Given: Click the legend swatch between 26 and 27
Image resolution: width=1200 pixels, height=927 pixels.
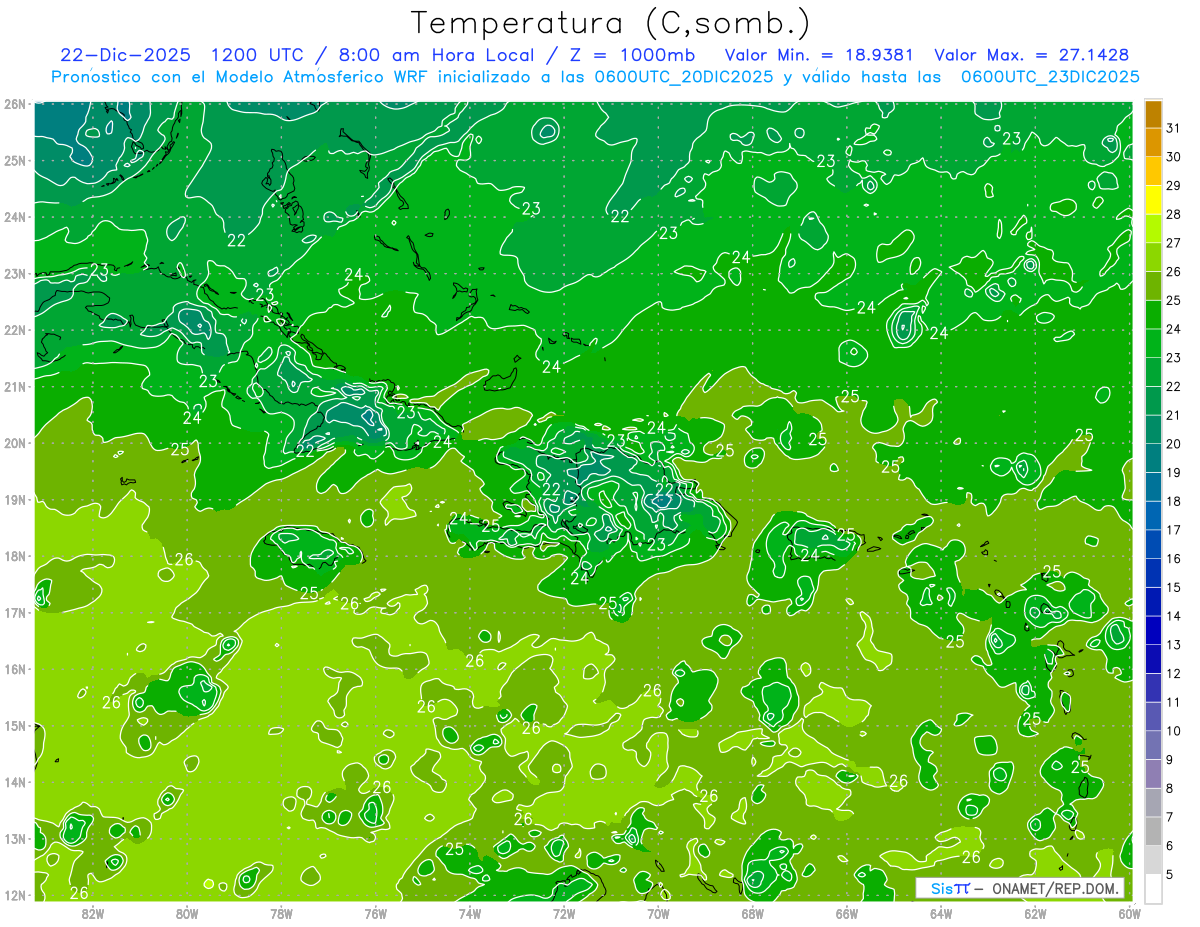Looking at the screenshot, I should (1153, 257).
